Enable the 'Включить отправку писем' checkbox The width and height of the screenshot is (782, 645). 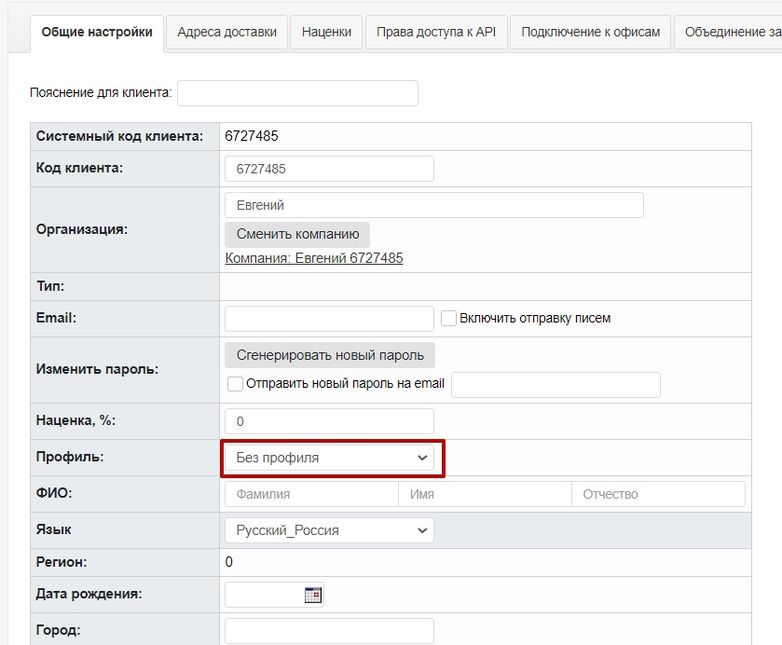[448, 318]
